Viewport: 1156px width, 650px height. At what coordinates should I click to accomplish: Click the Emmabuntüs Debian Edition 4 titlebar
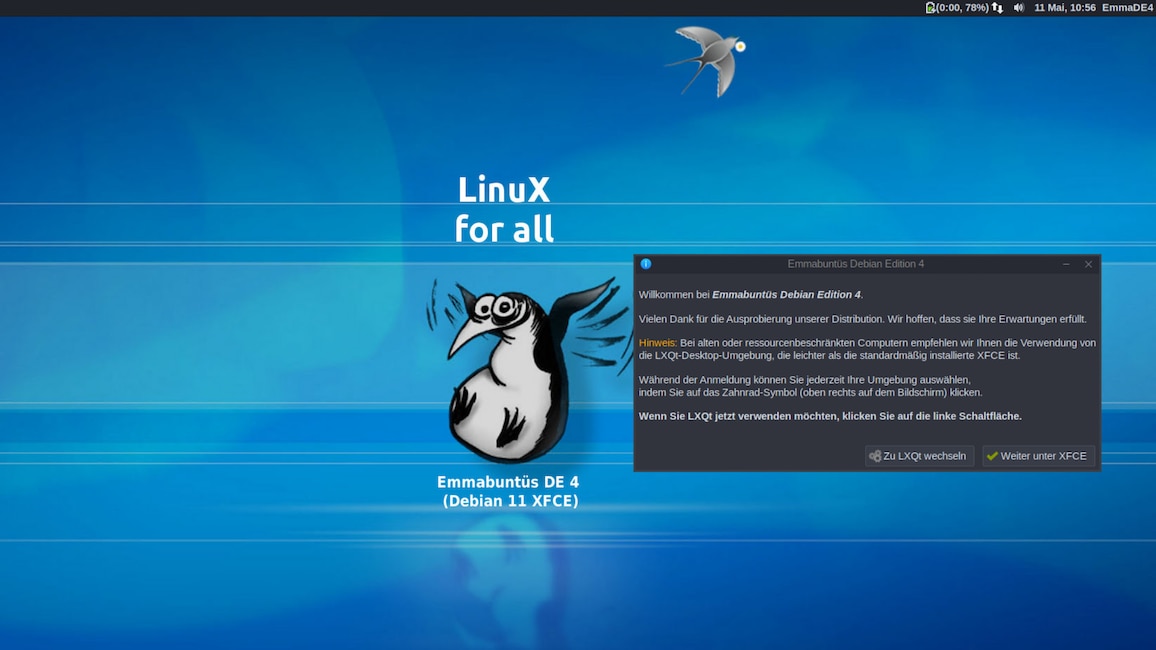tap(855, 263)
